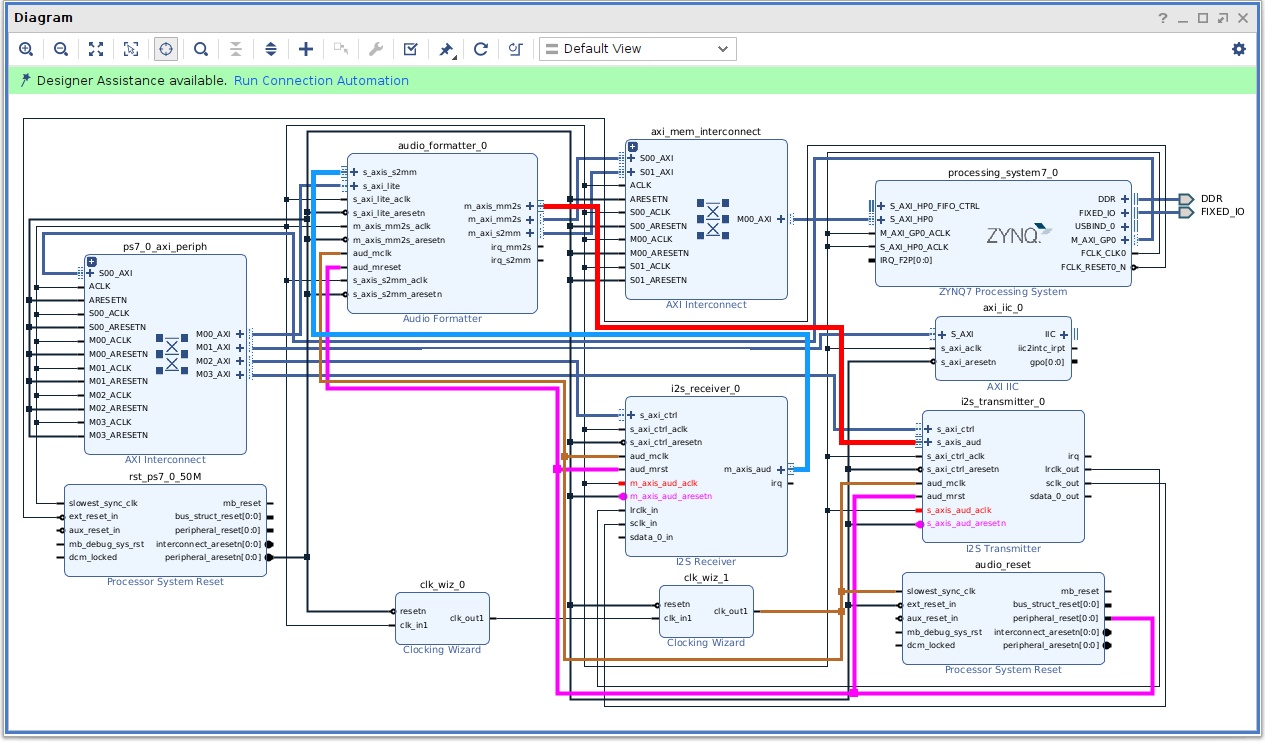Add an IP using the plus icon

[x=306, y=49]
